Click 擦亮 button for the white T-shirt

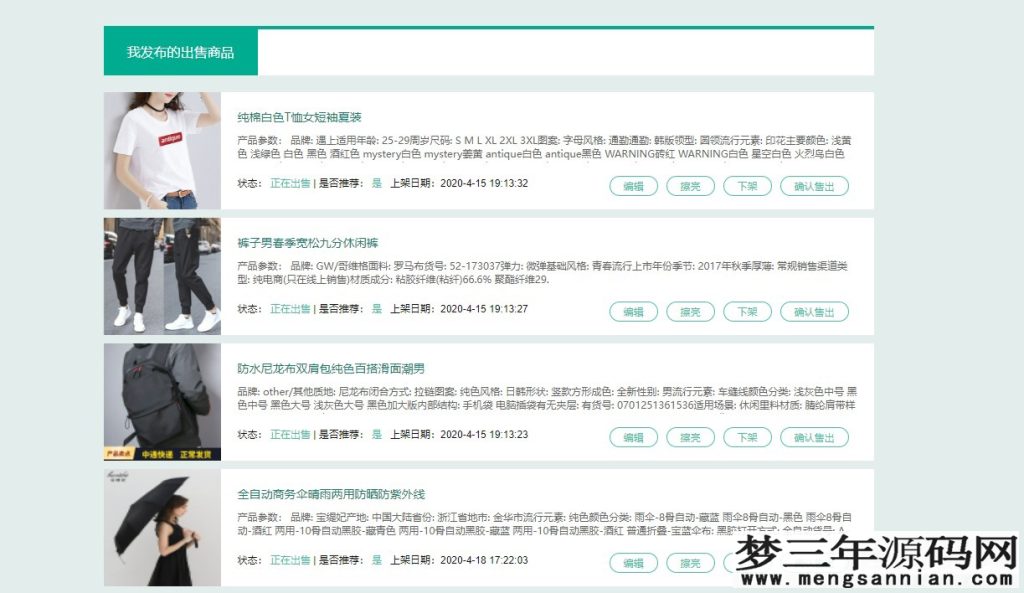[689, 186]
